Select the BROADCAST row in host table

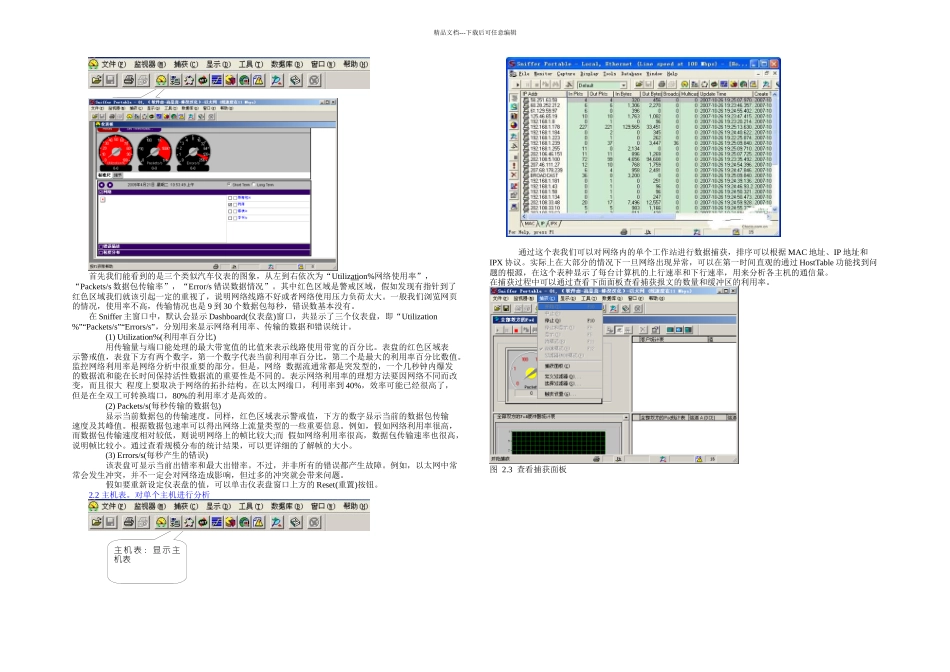(x=646, y=175)
